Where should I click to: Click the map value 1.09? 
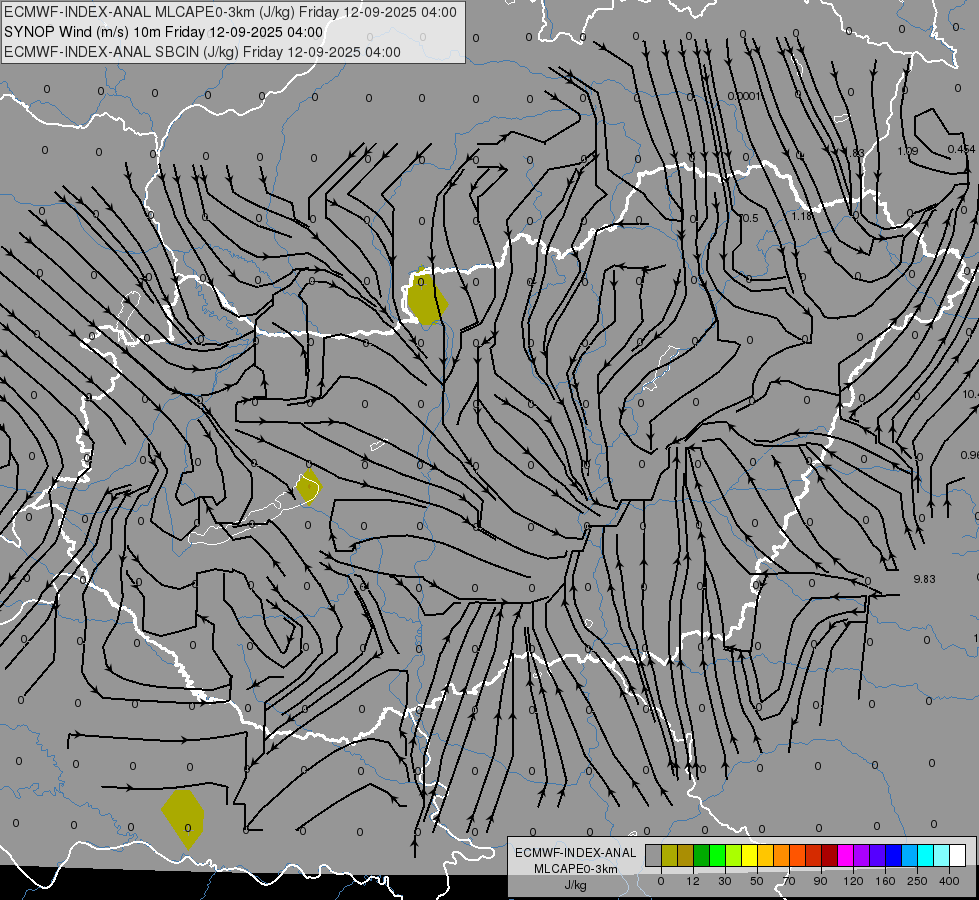pos(907,151)
